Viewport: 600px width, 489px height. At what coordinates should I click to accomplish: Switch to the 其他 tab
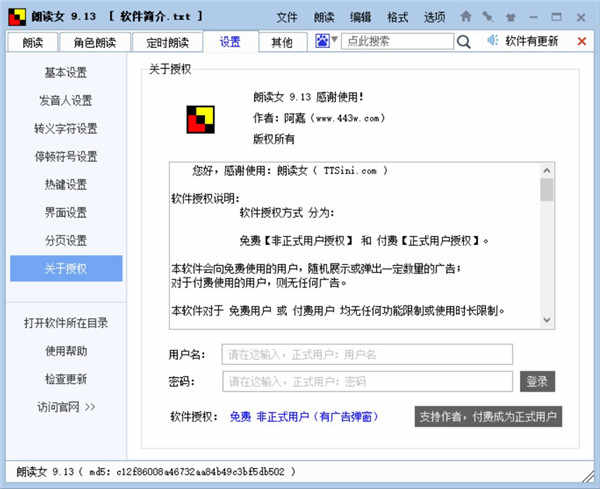(282, 42)
